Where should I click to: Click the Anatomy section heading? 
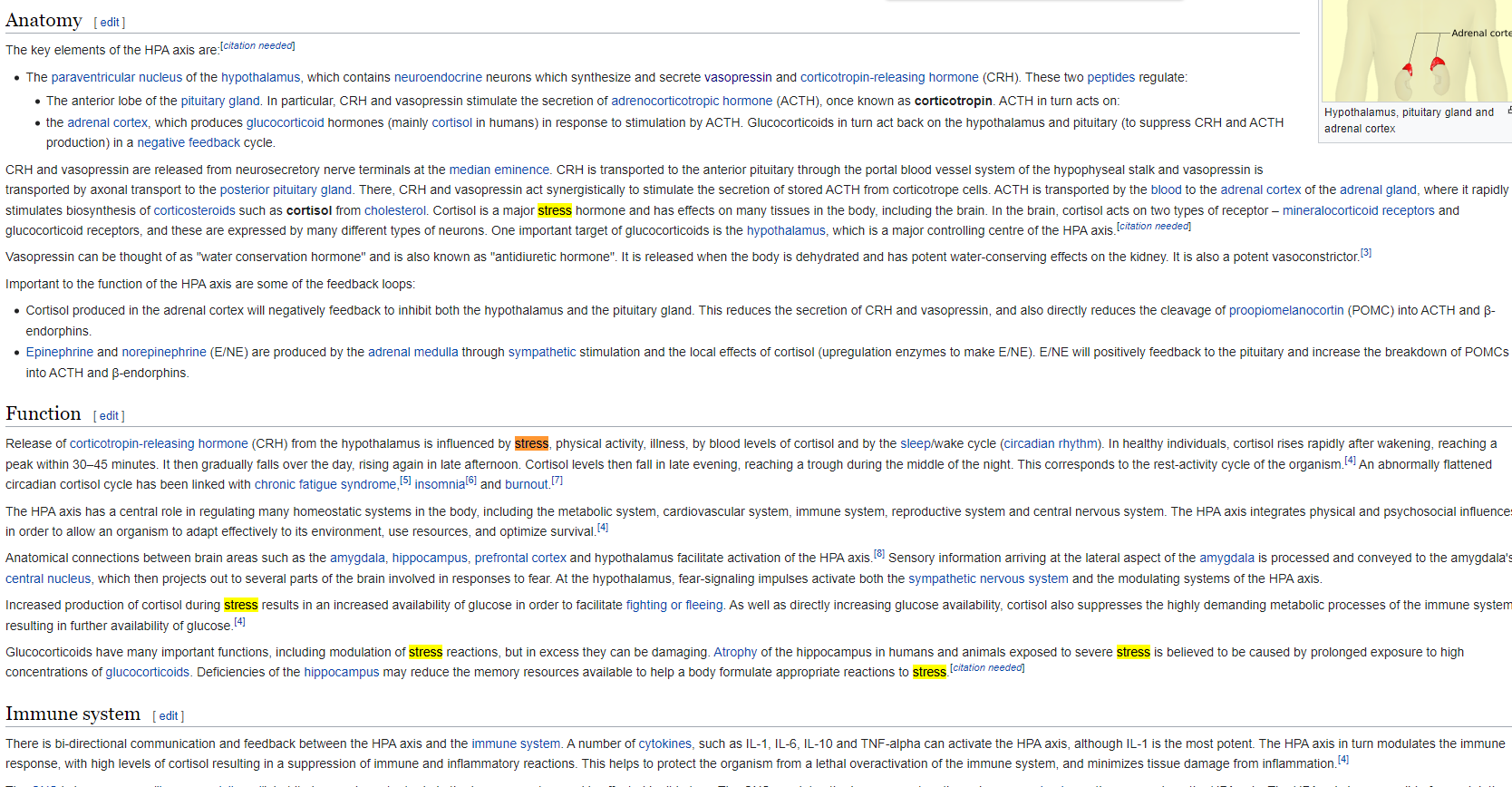[x=44, y=20]
